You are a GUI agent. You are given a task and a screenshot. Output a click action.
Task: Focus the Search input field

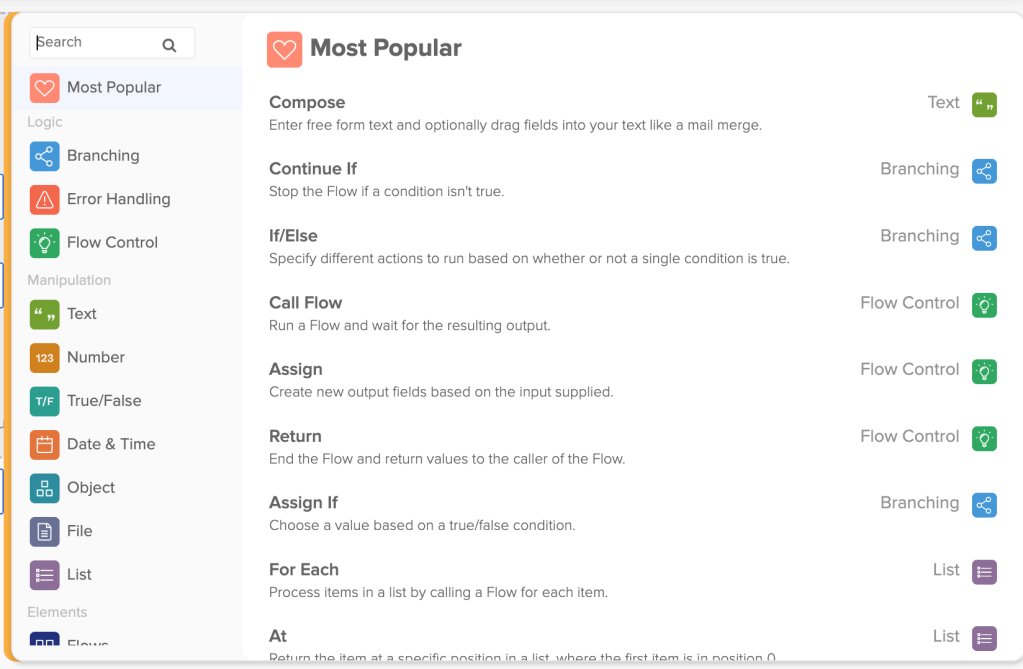point(97,43)
